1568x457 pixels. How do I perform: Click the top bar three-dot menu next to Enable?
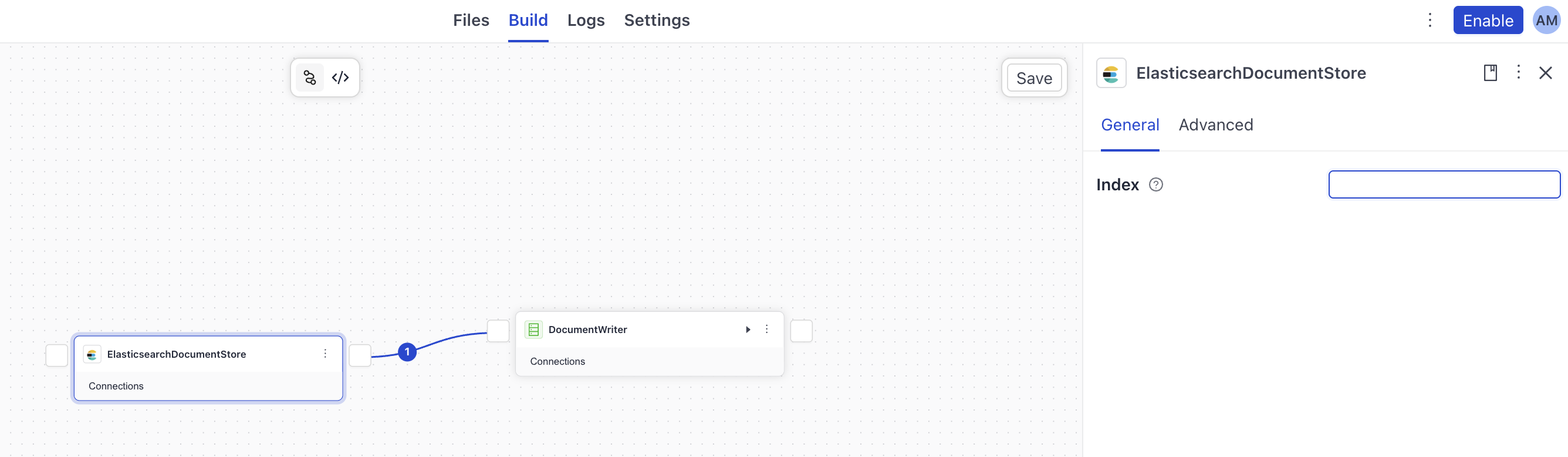tap(1430, 21)
